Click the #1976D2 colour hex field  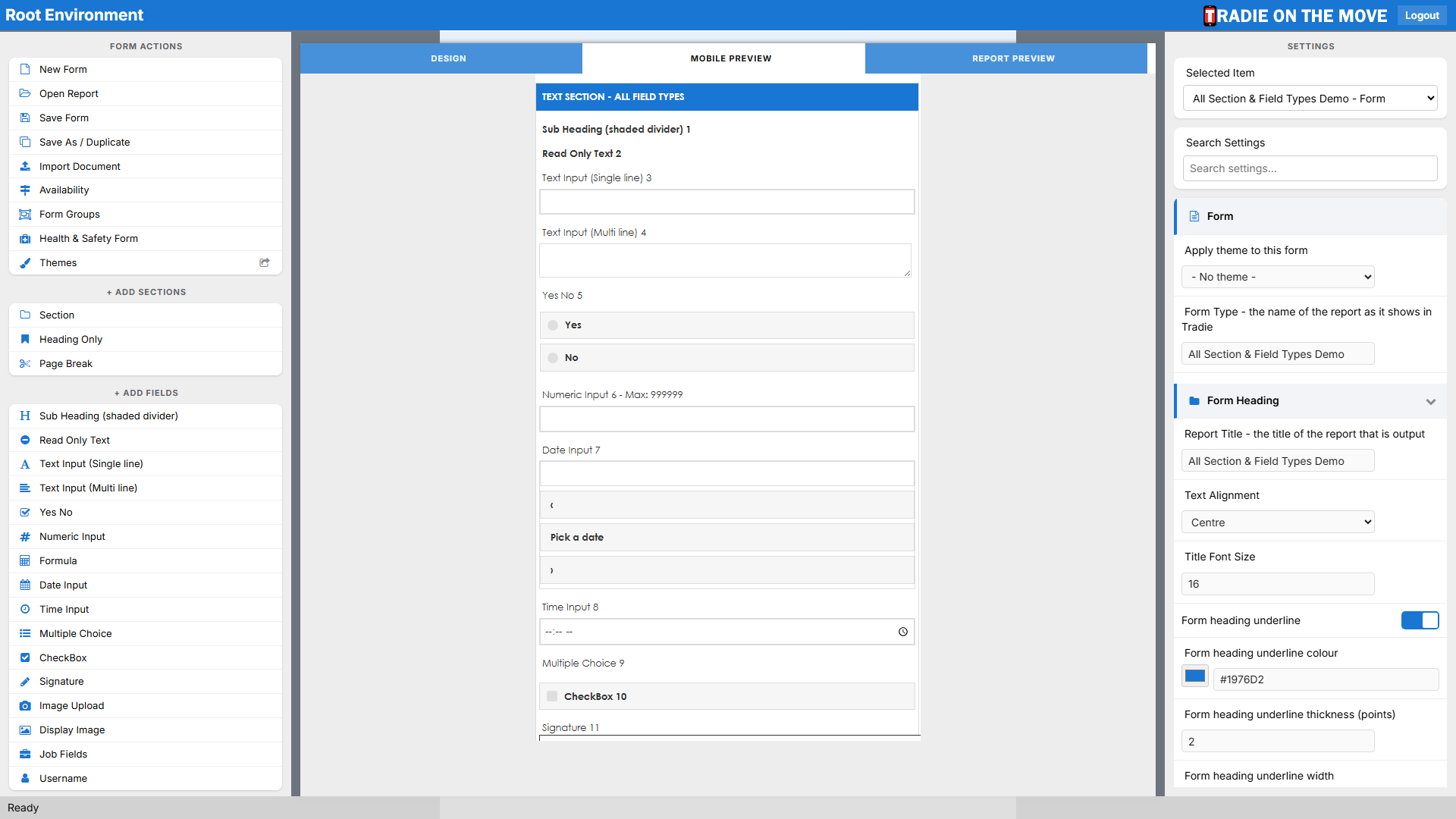(x=1326, y=679)
